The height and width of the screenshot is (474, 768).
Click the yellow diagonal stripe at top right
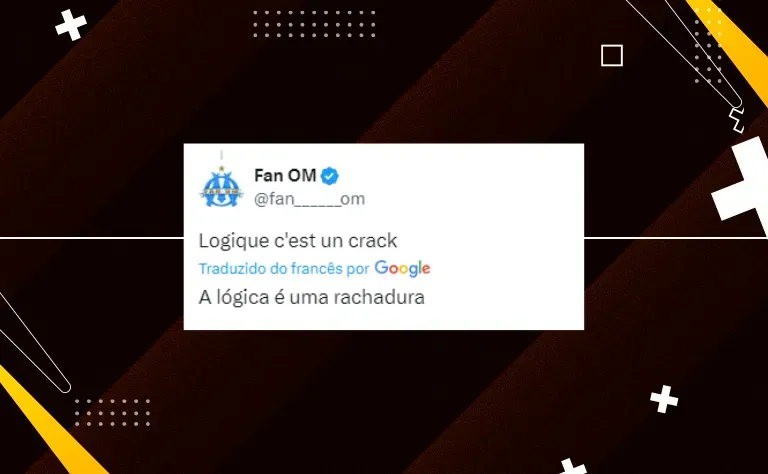tap(730, 49)
